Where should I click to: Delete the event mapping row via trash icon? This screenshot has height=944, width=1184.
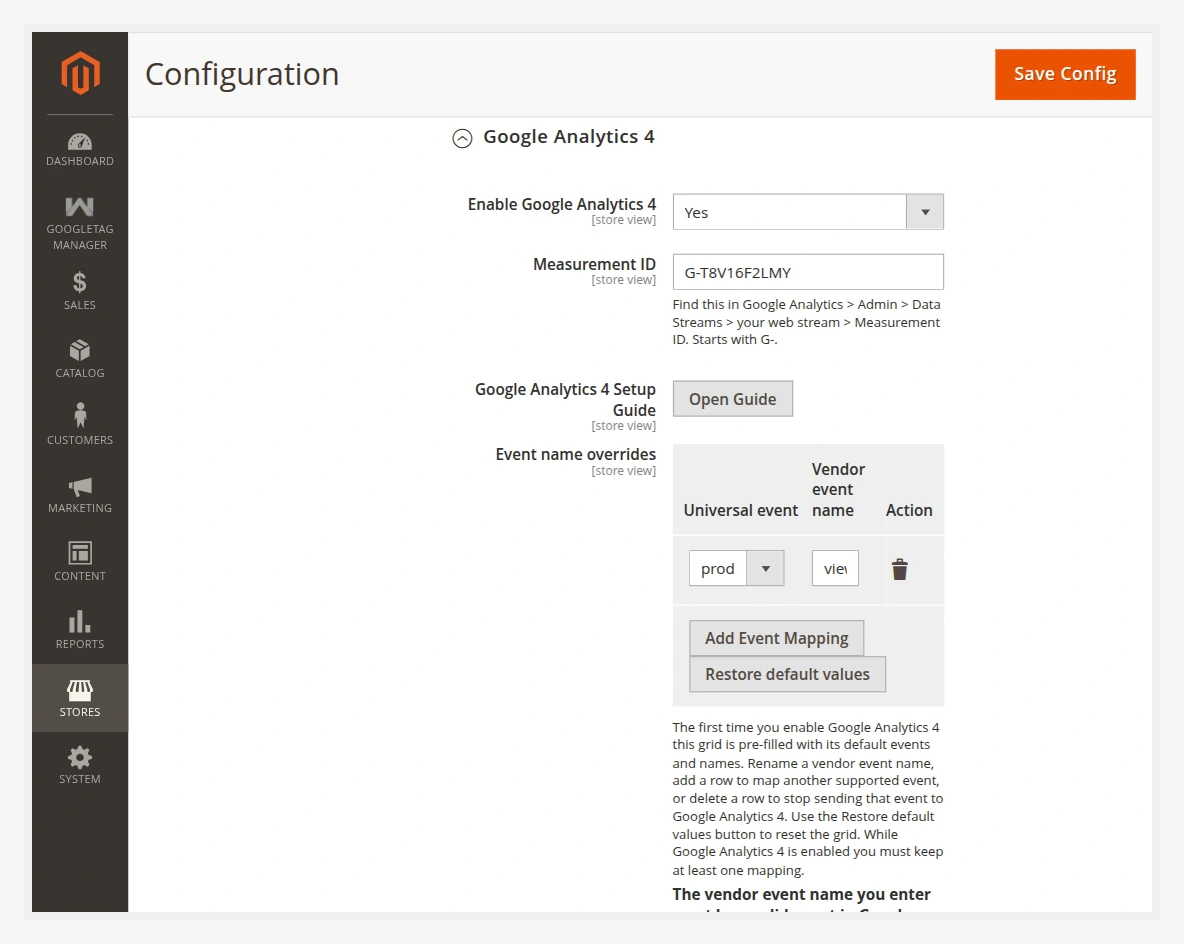pyautogui.click(x=899, y=569)
